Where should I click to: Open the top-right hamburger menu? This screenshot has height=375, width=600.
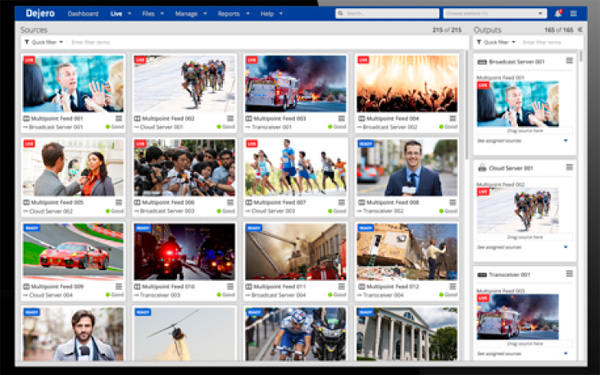click(573, 13)
